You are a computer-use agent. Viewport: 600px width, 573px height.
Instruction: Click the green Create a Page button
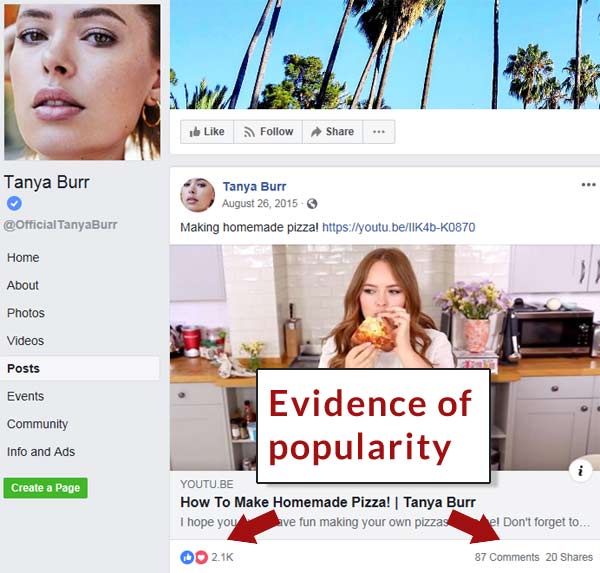coord(46,488)
